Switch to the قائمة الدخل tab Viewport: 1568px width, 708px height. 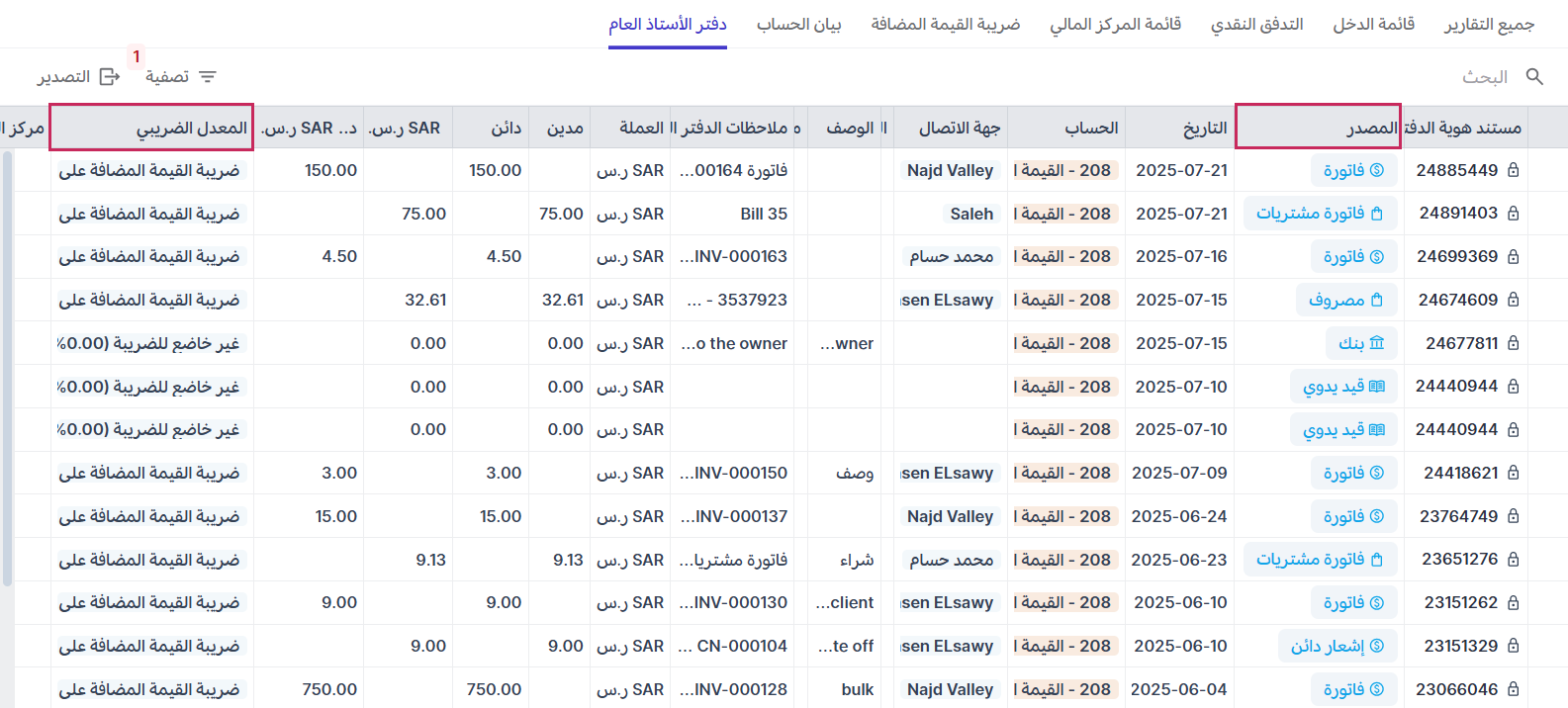pyautogui.click(x=1373, y=24)
